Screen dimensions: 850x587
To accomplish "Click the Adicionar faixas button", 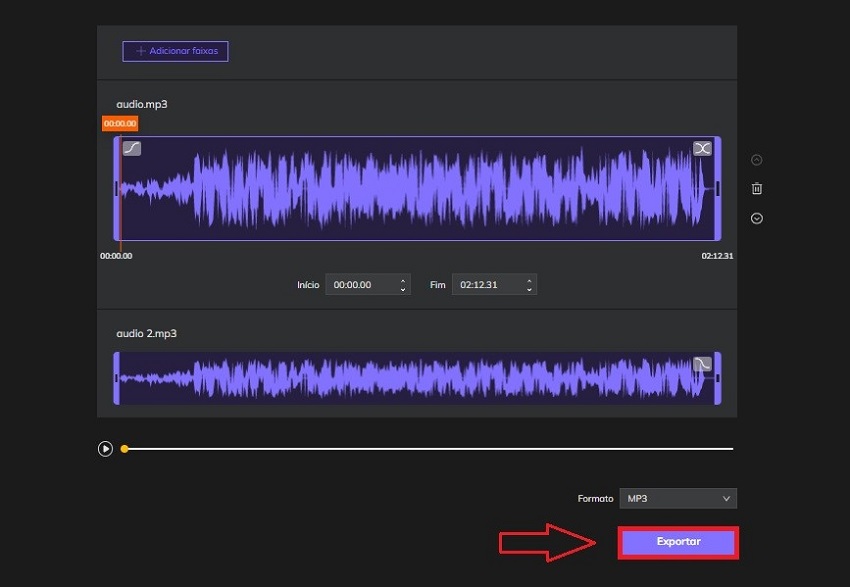I will click(x=175, y=51).
